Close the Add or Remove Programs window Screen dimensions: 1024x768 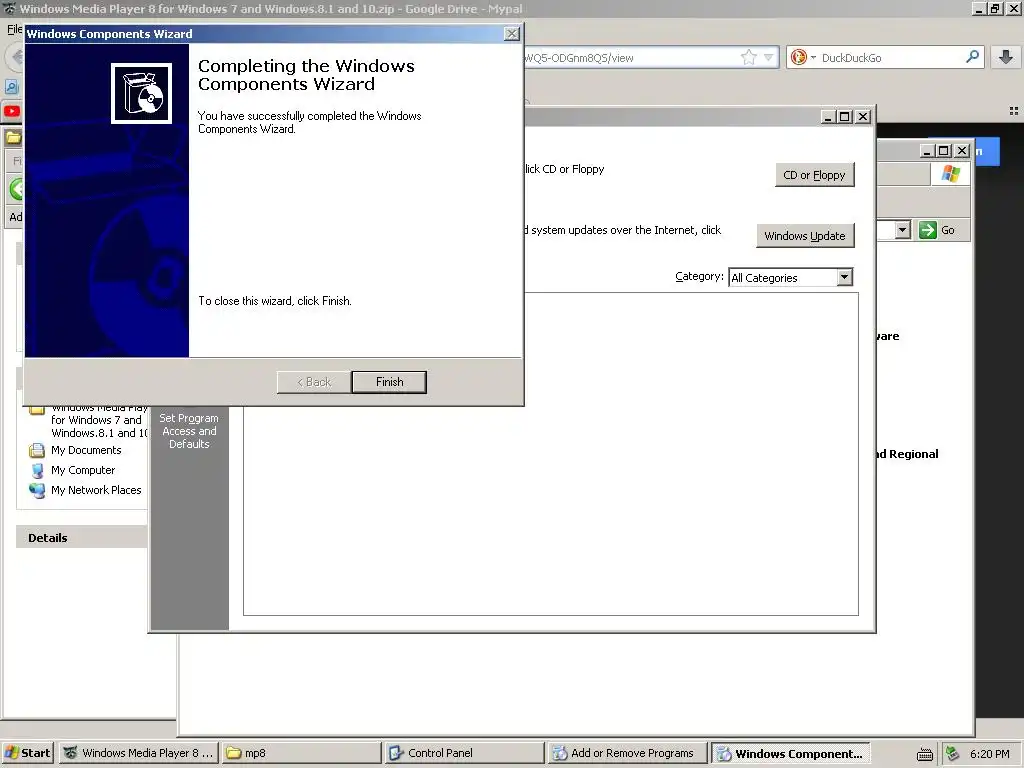(863, 116)
